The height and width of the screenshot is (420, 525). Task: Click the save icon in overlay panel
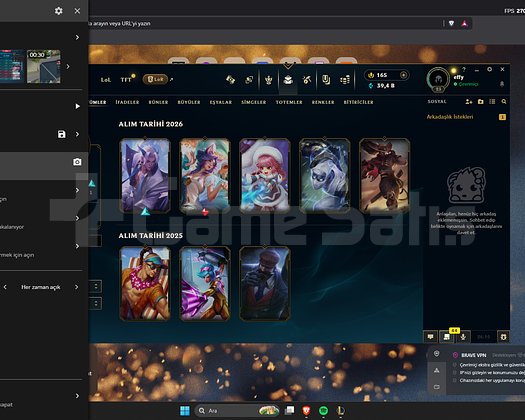tap(62, 134)
